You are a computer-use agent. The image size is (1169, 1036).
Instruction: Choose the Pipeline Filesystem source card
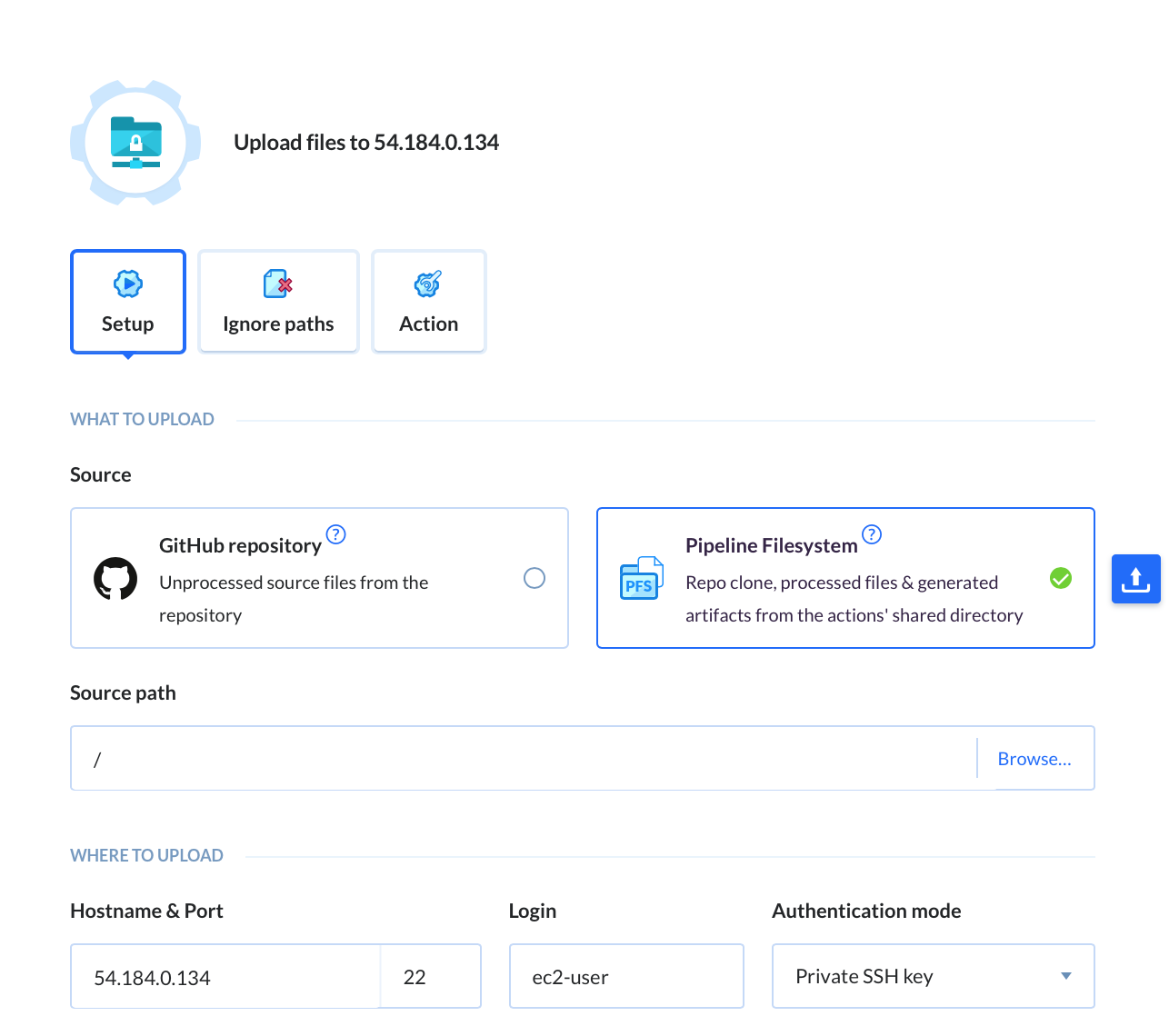[x=844, y=578]
